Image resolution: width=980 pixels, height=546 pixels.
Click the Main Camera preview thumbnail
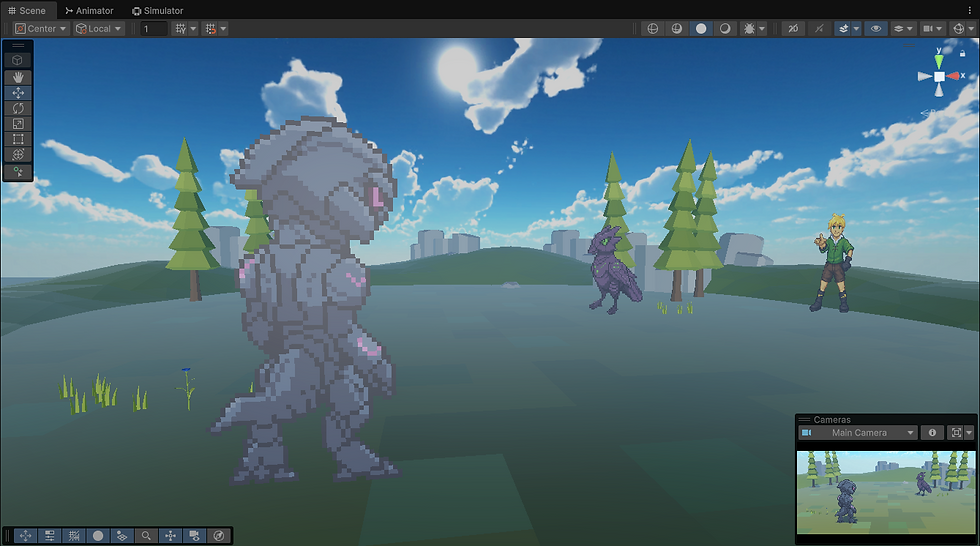(886, 492)
